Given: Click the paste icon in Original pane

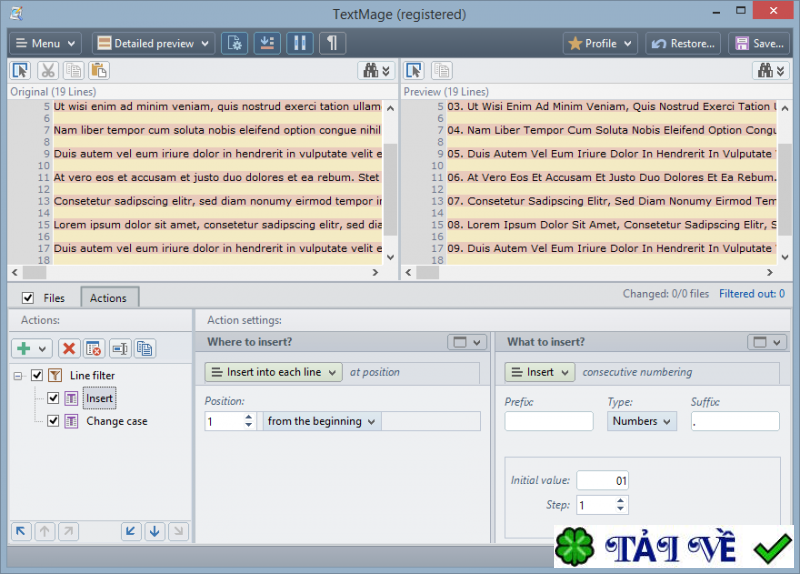Looking at the screenshot, I should click(x=99, y=70).
